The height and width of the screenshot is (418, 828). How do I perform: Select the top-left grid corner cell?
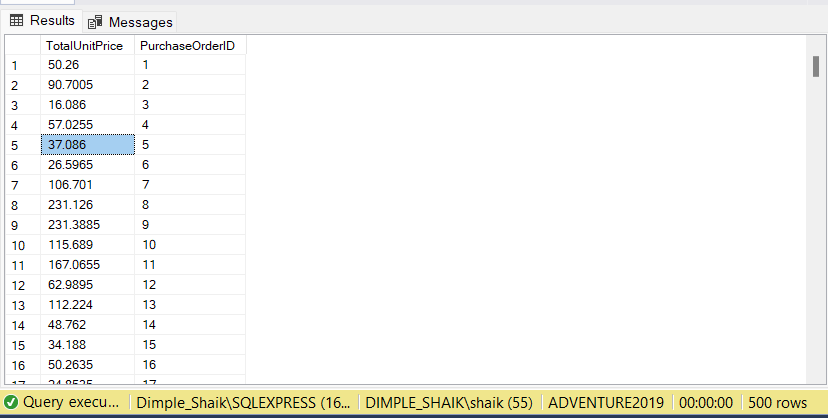(x=22, y=46)
